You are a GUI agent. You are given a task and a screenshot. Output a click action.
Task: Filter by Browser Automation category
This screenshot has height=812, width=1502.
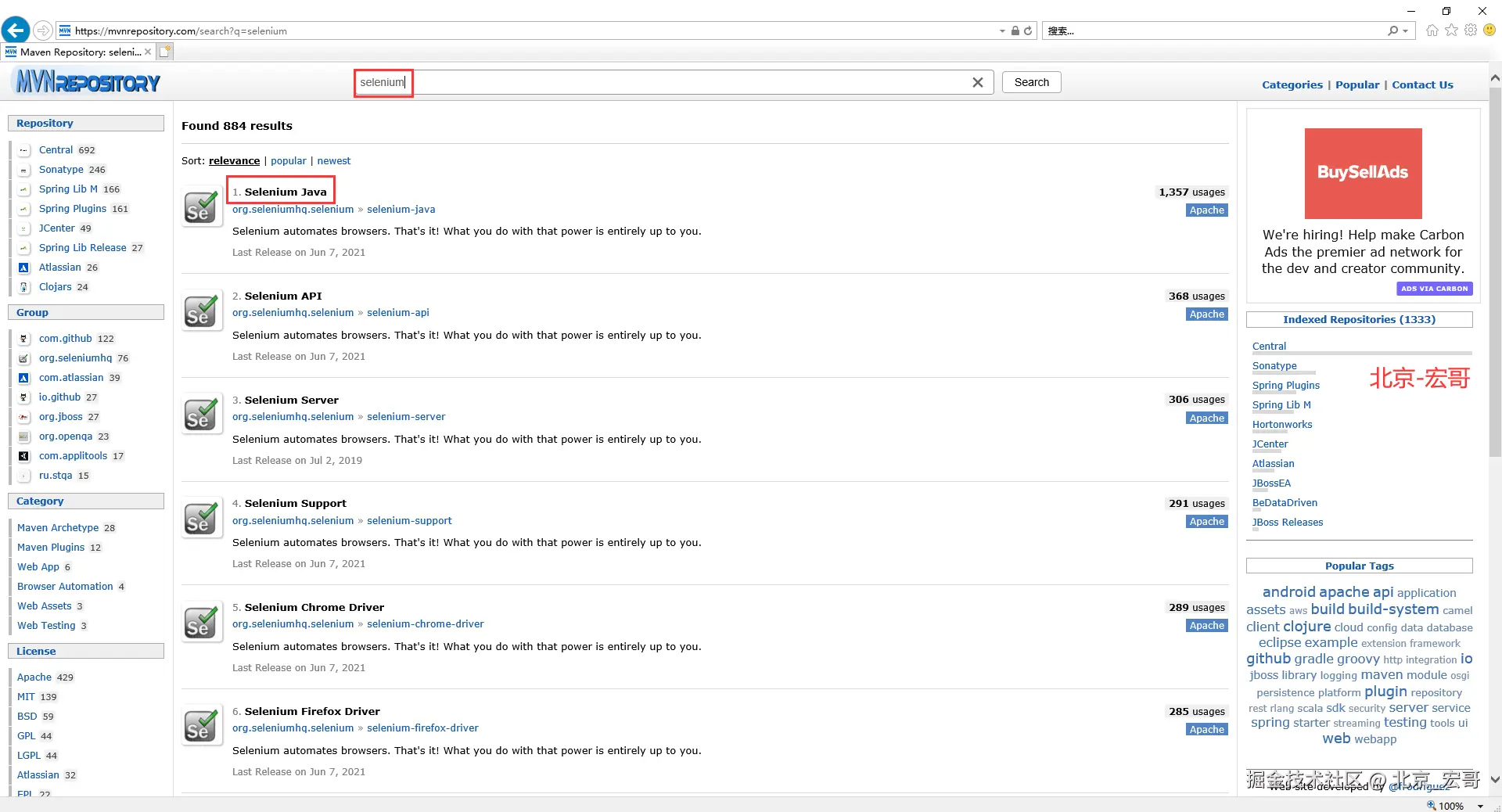click(65, 587)
